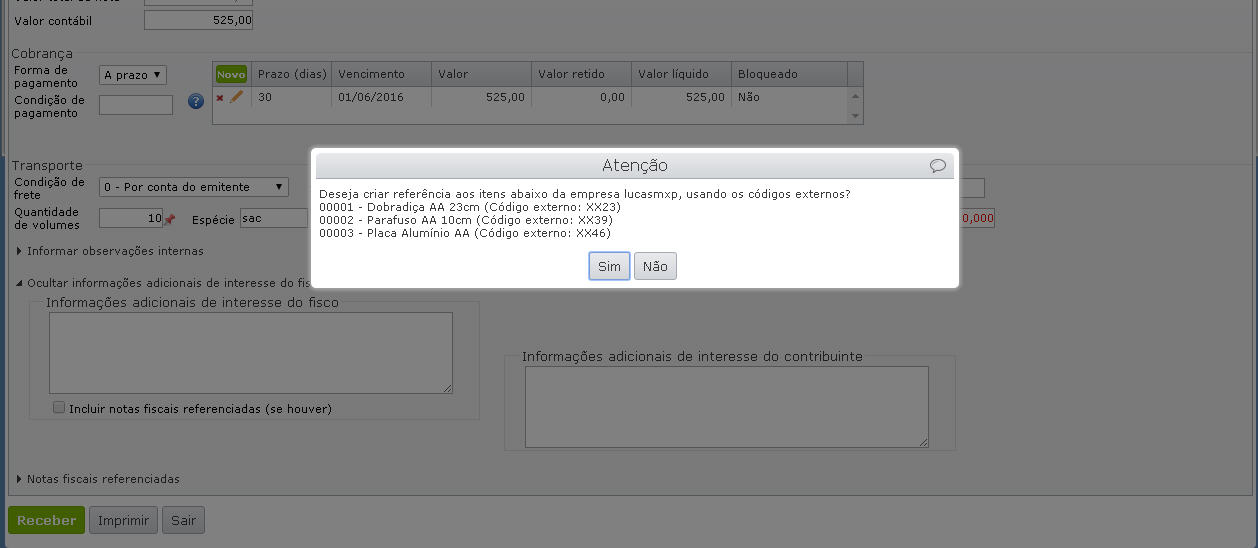Expand Informar observações internas
1258x548 pixels.
pos(110,251)
